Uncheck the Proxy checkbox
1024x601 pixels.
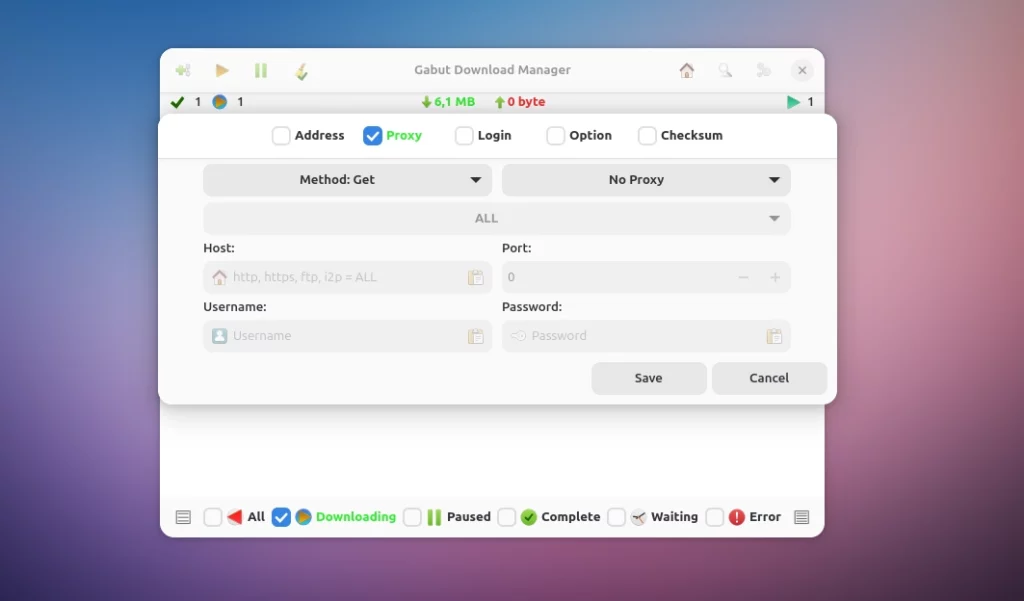tap(372, 135)
